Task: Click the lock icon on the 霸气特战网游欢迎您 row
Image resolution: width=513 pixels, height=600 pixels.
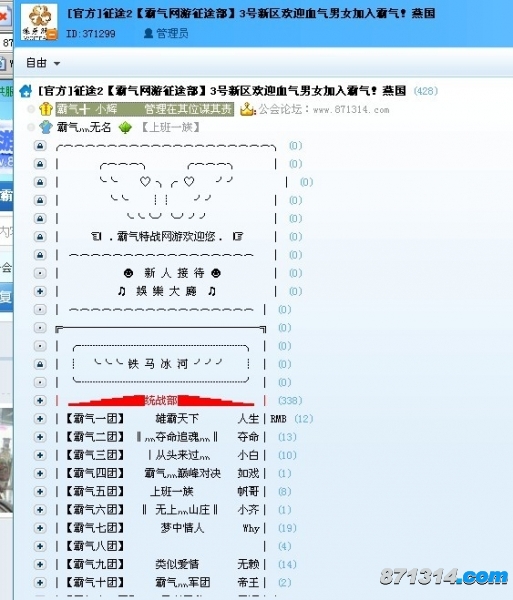Action: pyautogui.click(x=40, y=236)
